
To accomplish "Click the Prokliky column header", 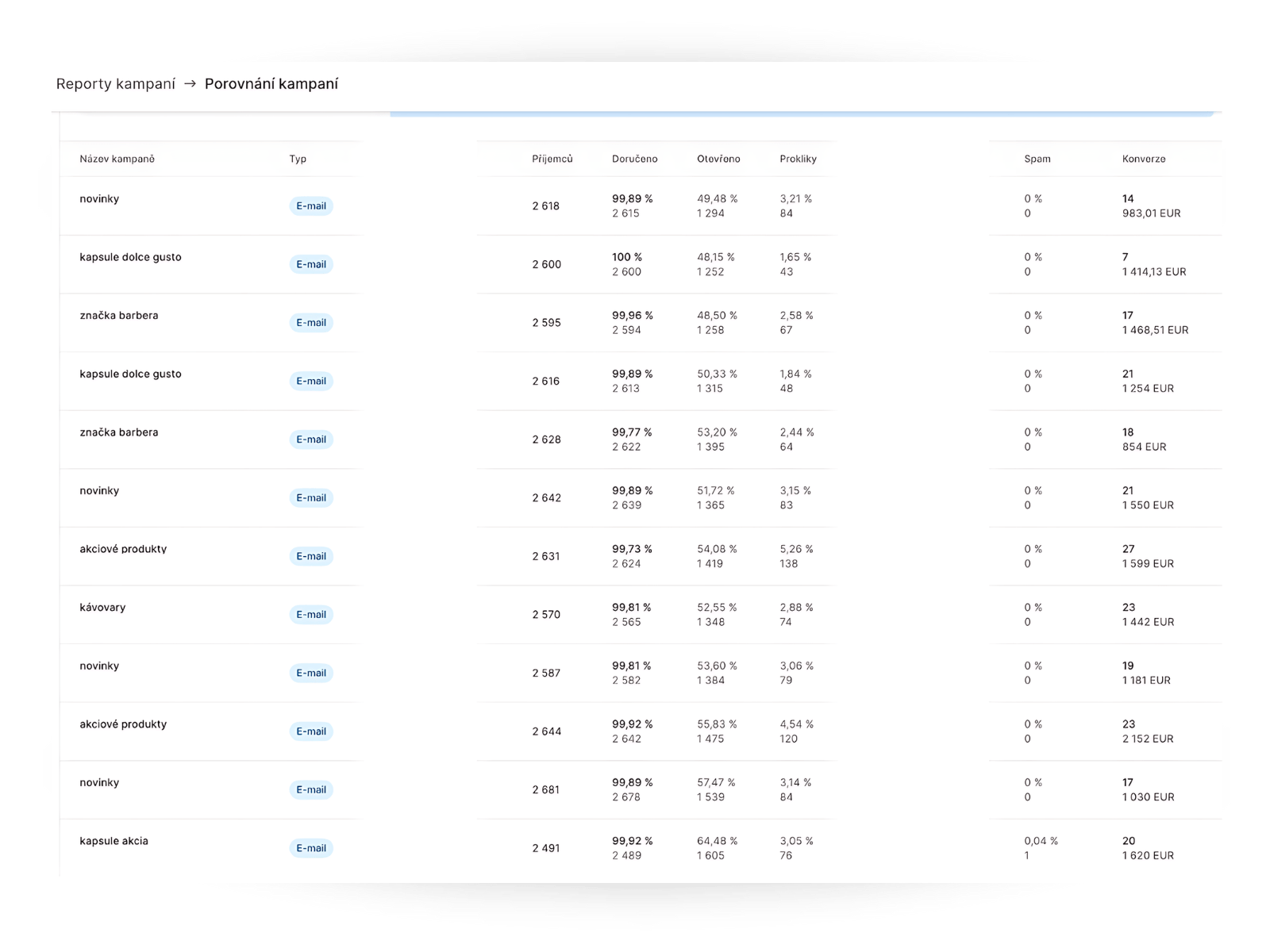I will point(798,159).
